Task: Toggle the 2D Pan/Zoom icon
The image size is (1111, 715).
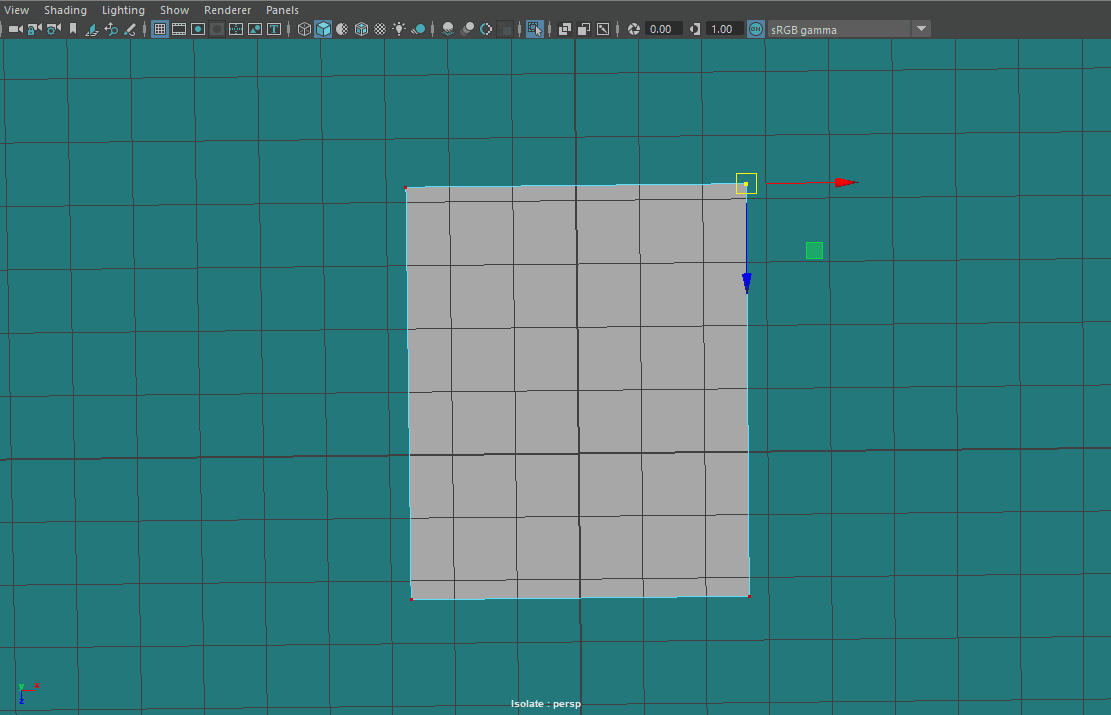Action: [x=111, y=29]
